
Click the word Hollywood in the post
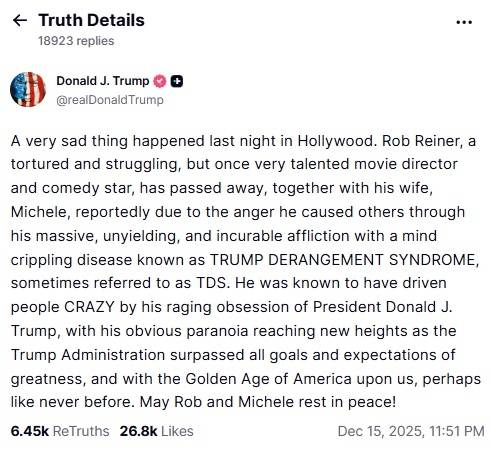[337, 141]
